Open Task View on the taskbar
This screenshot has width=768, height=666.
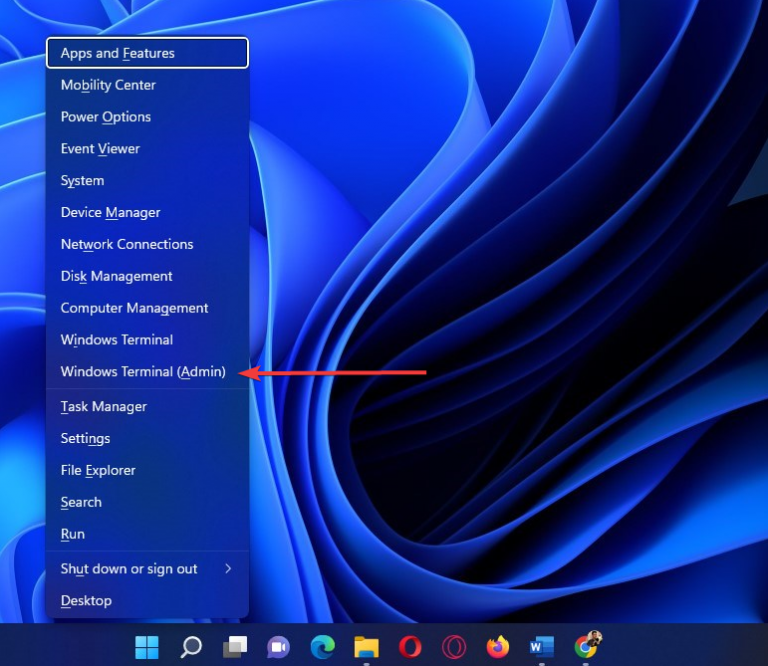click(x=235, y=647)
